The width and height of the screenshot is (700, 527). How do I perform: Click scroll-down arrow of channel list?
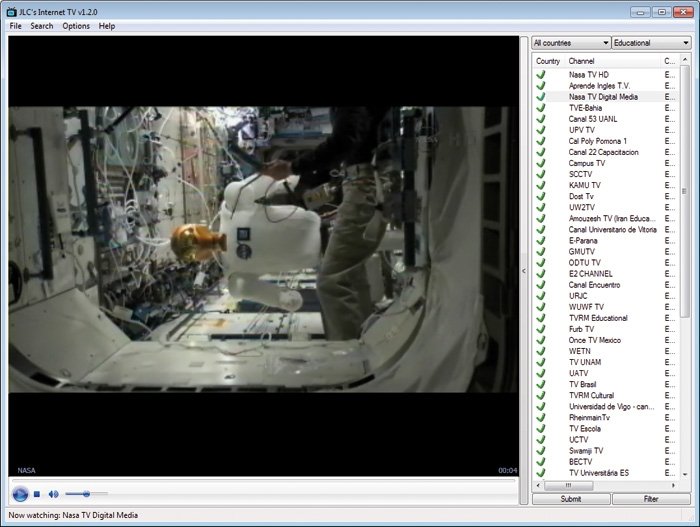coord(685,475)
